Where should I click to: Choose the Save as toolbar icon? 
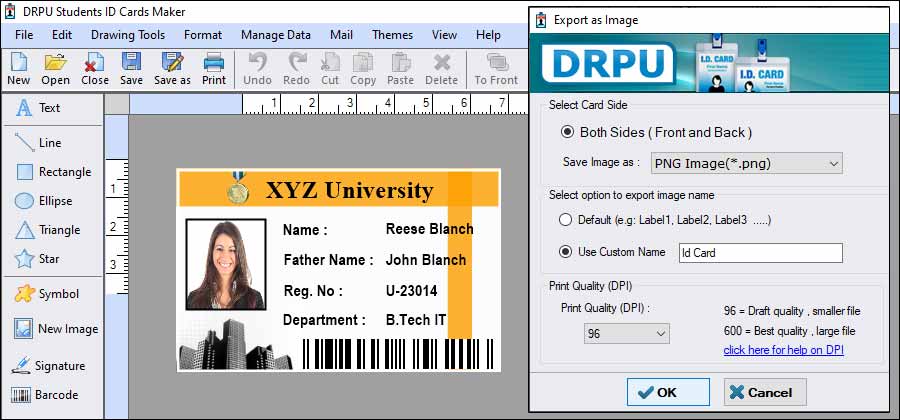pos(172,69)
